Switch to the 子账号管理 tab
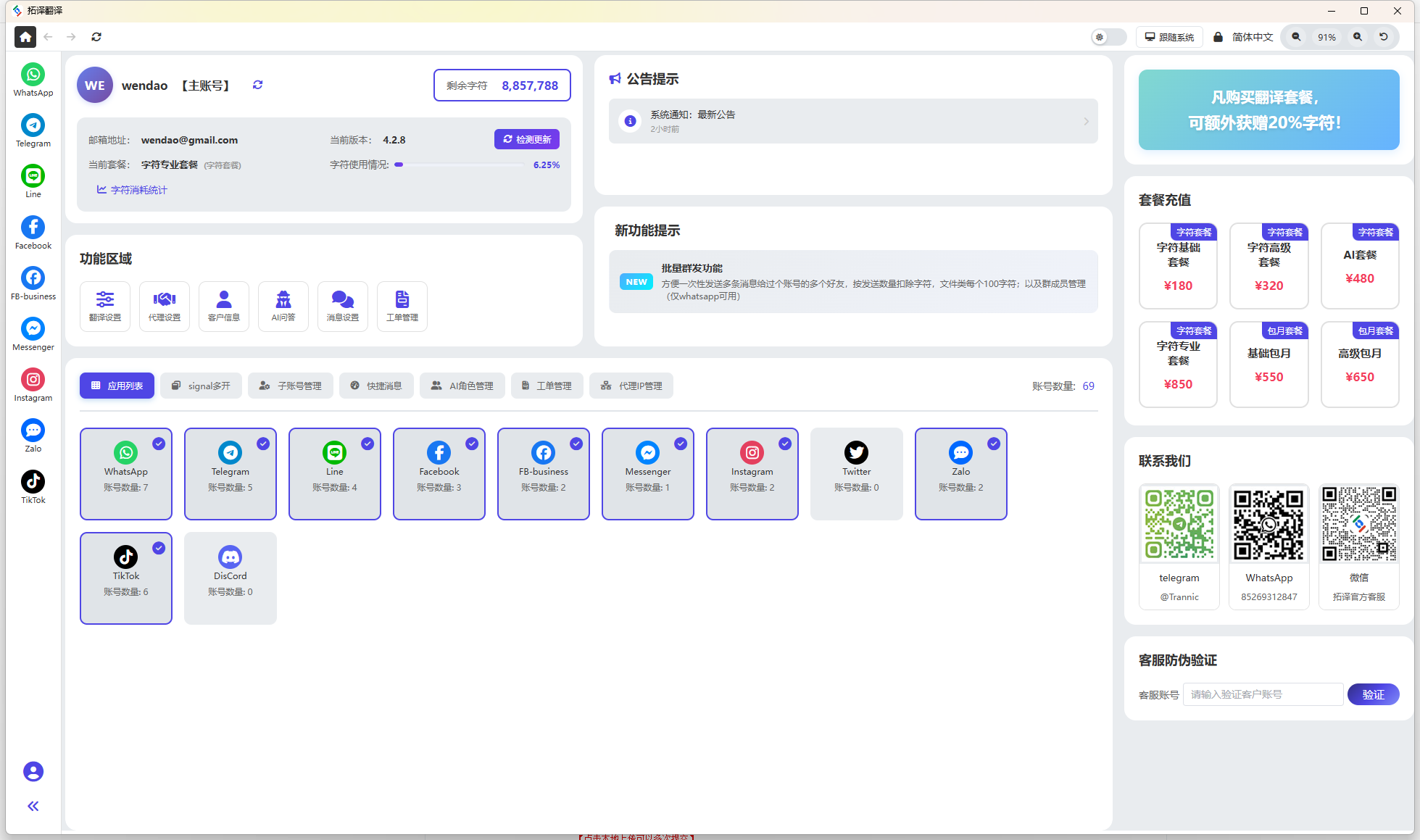The width and height of the screenshot is (1420, 840). (x=291, y=386)
